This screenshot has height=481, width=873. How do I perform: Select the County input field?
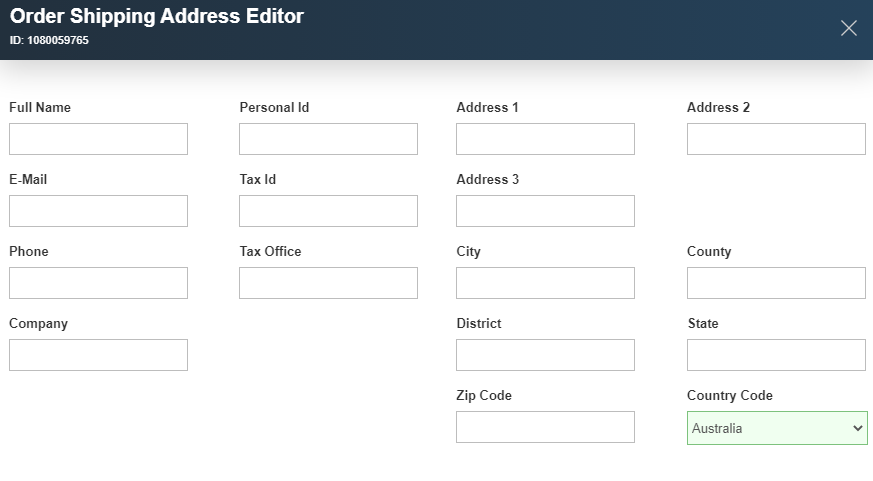point(776,283)
